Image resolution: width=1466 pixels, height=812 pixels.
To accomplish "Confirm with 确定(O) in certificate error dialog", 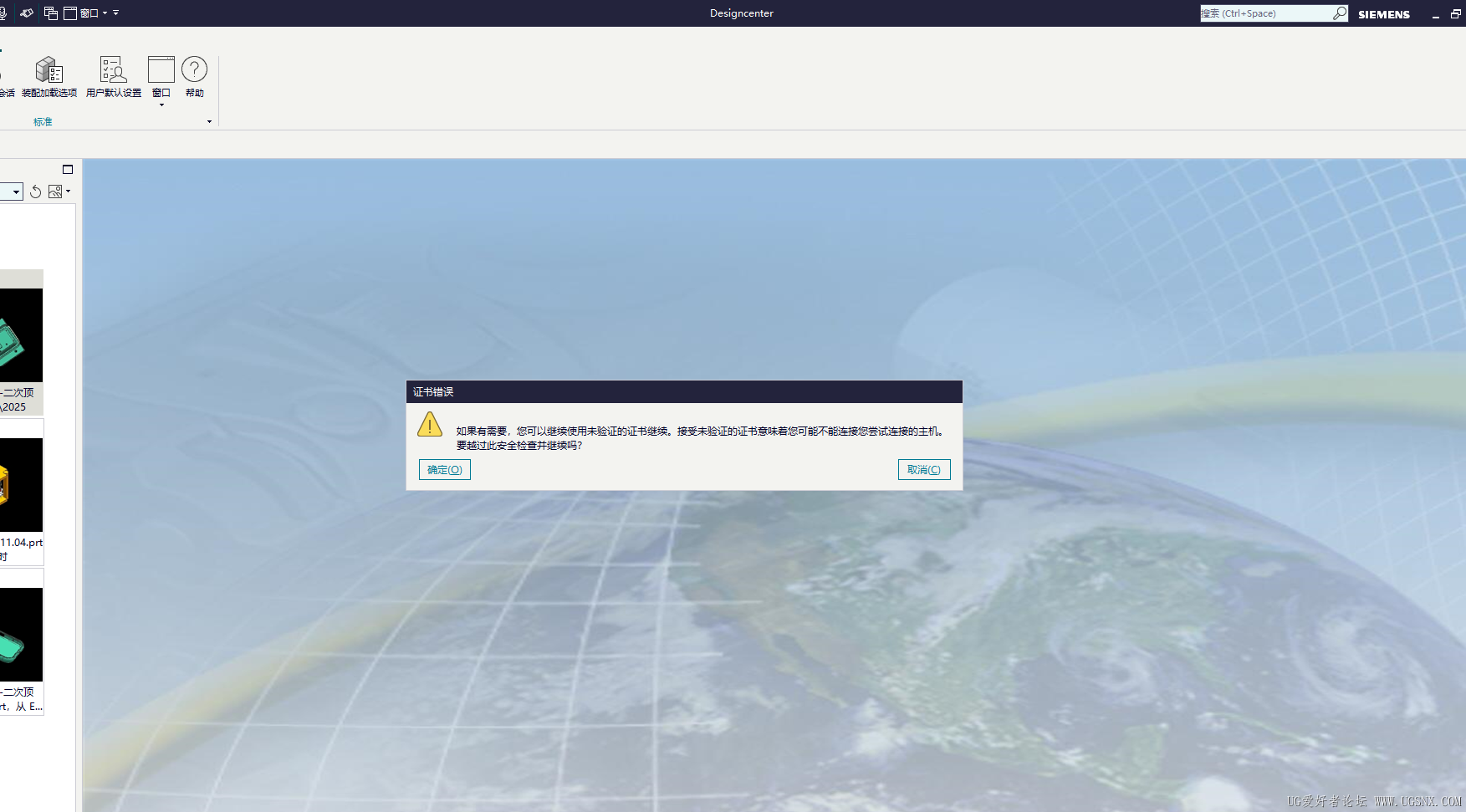I will [x=445, y=470].
